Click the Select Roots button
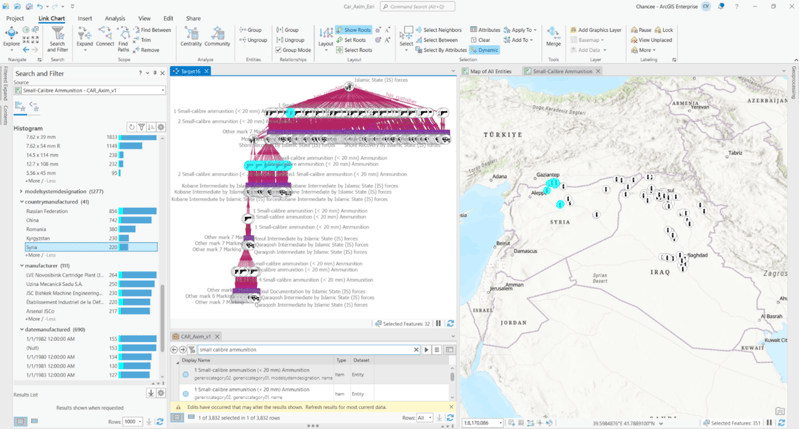 354,50
